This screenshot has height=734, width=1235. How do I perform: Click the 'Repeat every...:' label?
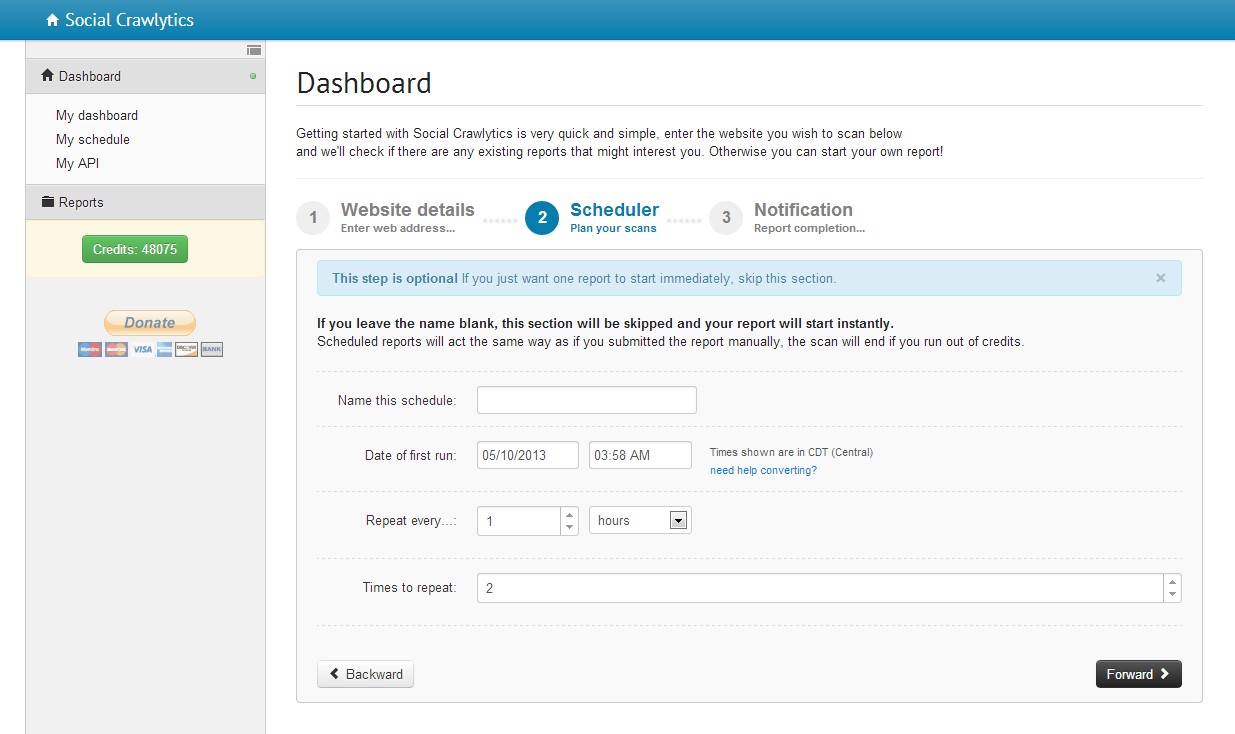click(x=411, y=521)
